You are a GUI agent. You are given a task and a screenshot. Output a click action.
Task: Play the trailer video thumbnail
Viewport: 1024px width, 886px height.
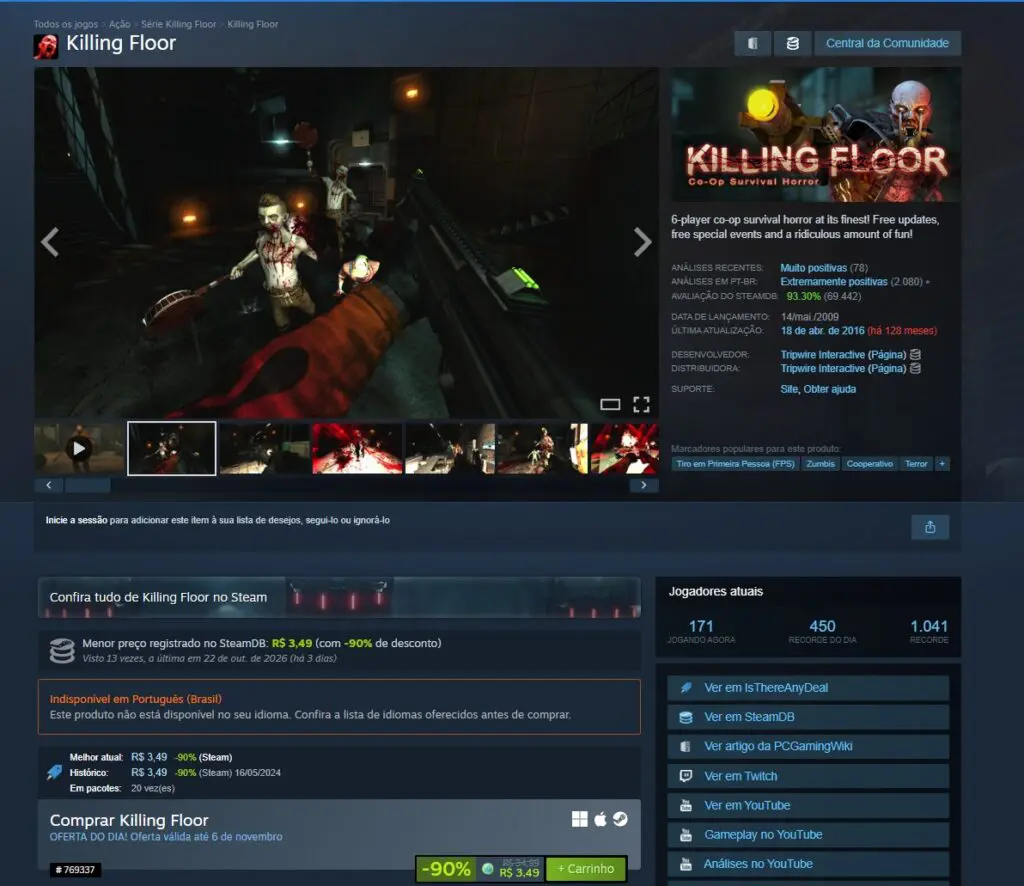click(79, 449)
